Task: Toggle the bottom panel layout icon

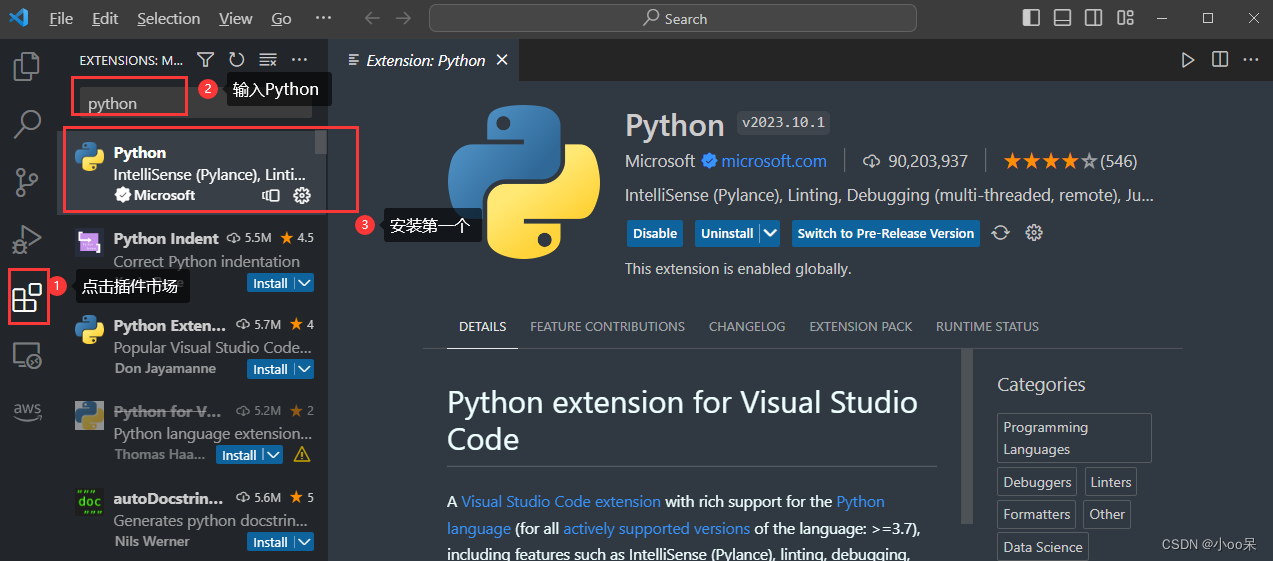Action: coord(1062,18)
